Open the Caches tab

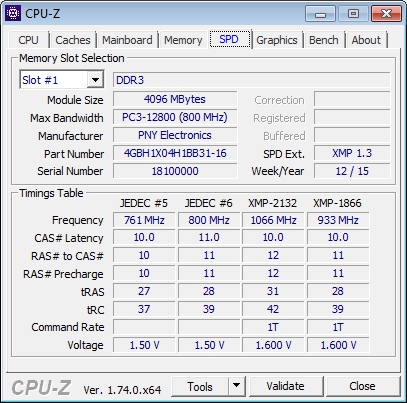73,40
